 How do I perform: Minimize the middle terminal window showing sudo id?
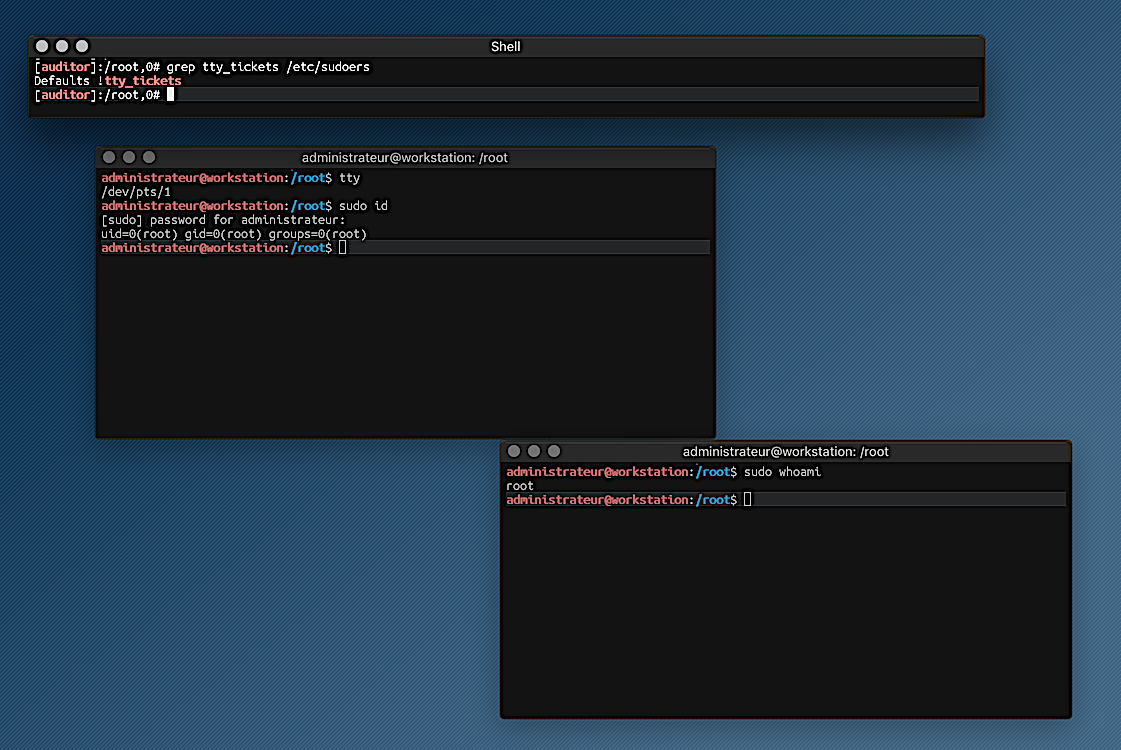(129, 157)
